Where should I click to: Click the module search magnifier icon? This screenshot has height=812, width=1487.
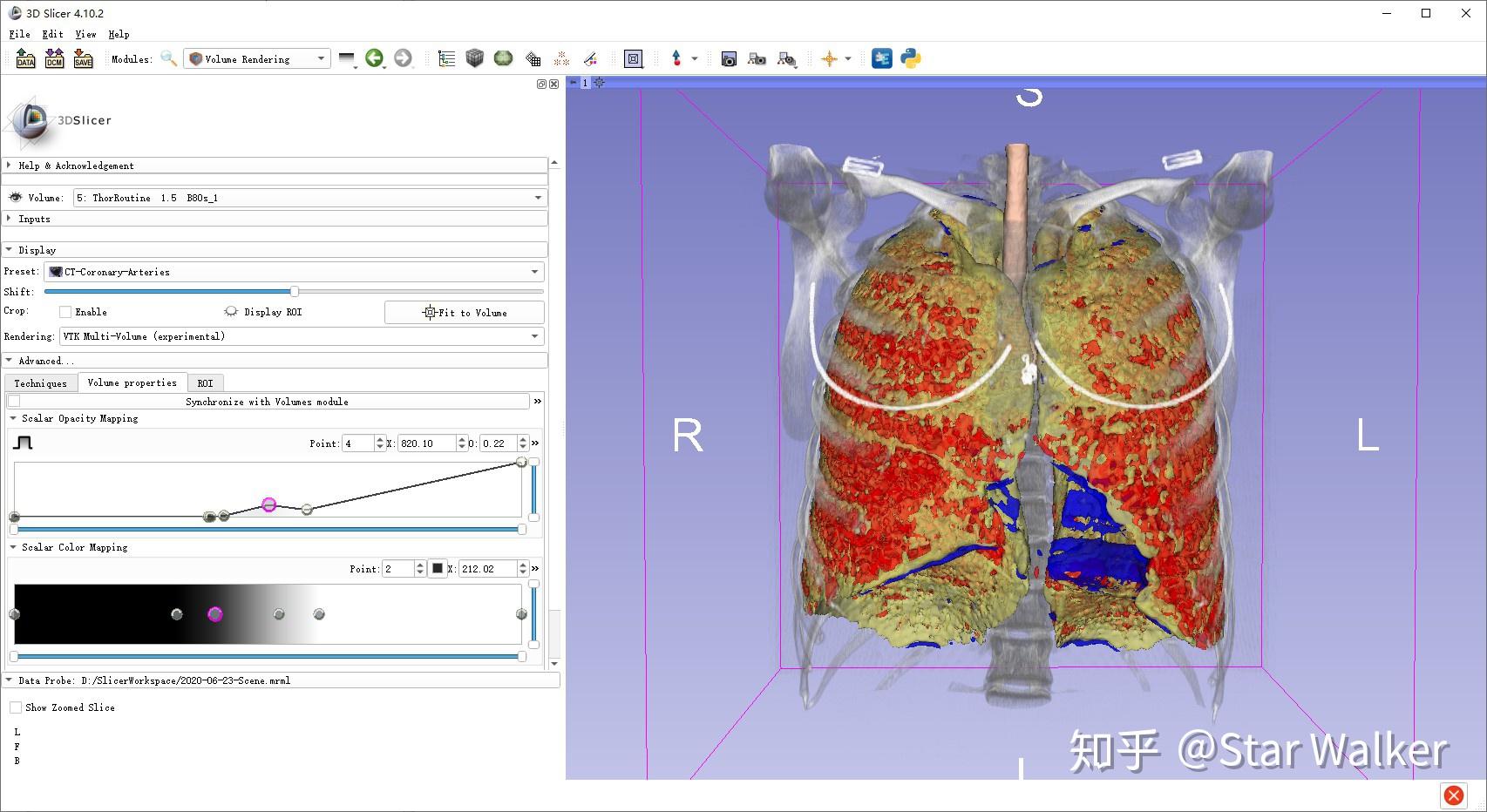(x=168, y=58)
